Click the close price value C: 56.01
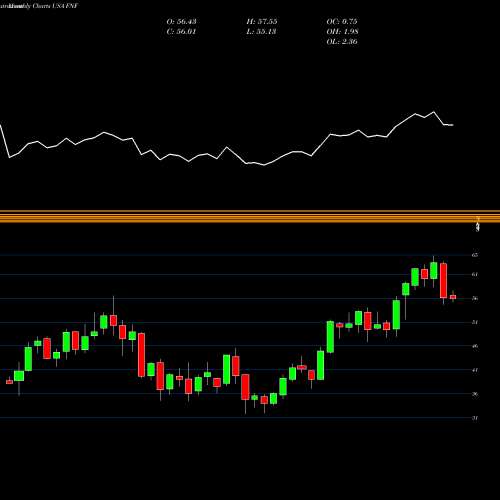This screenshot has width=500, height=500. click(x=181, y=32)
